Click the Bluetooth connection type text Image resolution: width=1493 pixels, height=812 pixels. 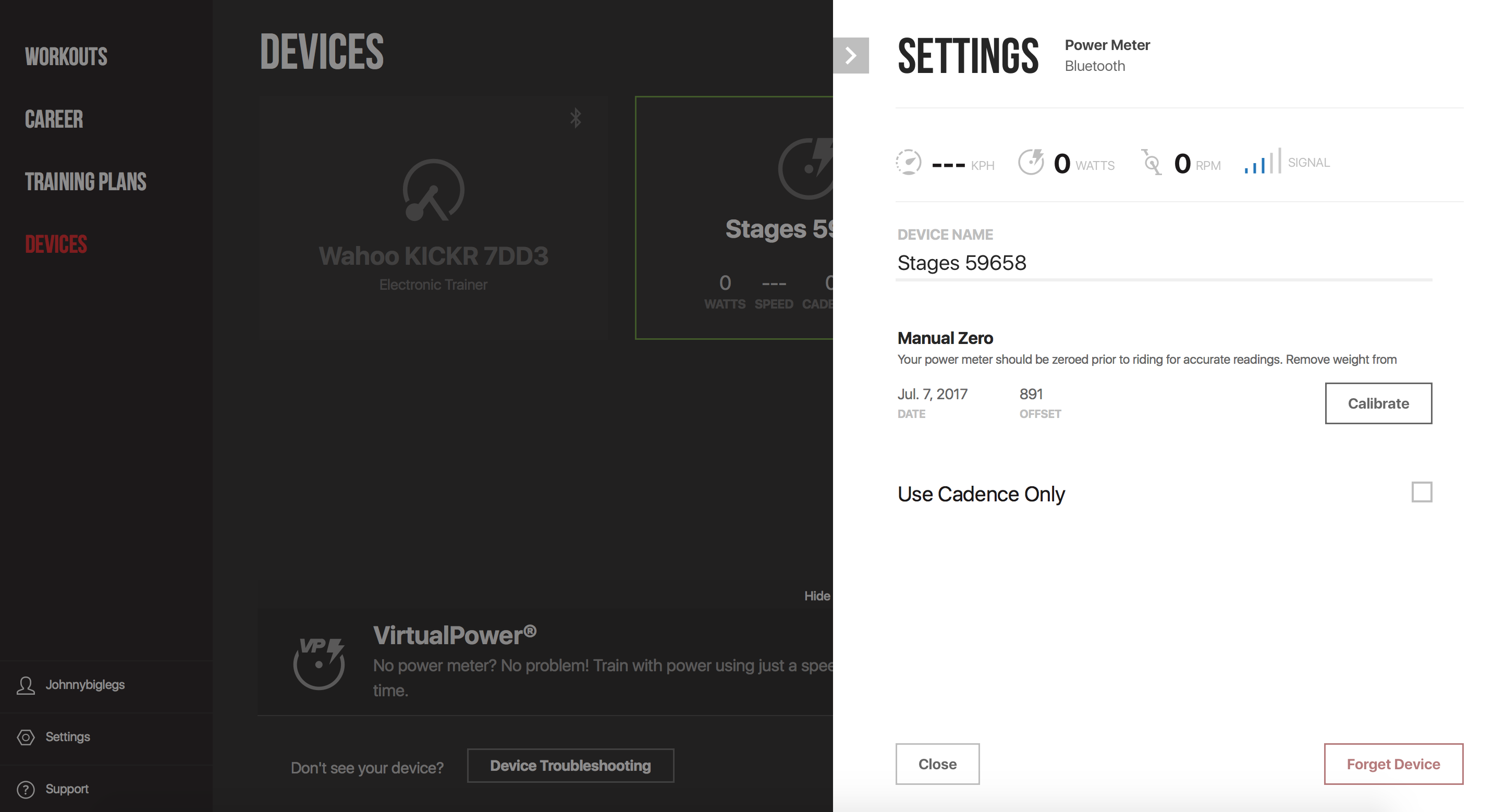coord(1095,66)
